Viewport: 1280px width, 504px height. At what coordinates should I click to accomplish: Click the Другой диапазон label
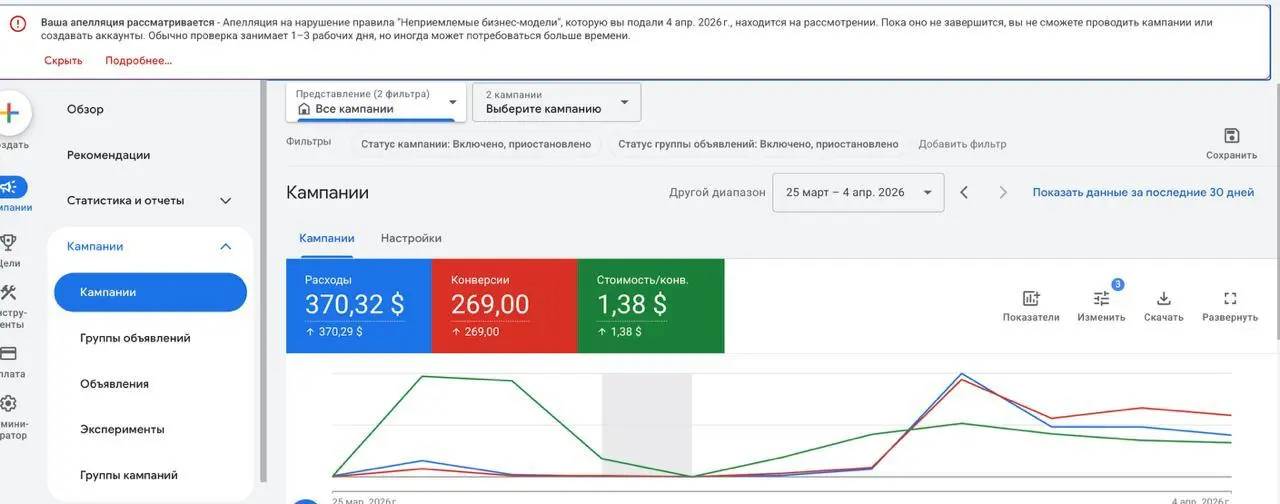(717, 192)
